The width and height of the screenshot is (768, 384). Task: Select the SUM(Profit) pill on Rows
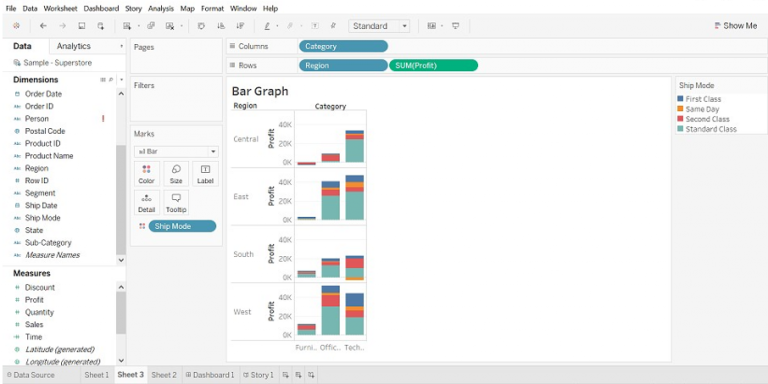433,65
